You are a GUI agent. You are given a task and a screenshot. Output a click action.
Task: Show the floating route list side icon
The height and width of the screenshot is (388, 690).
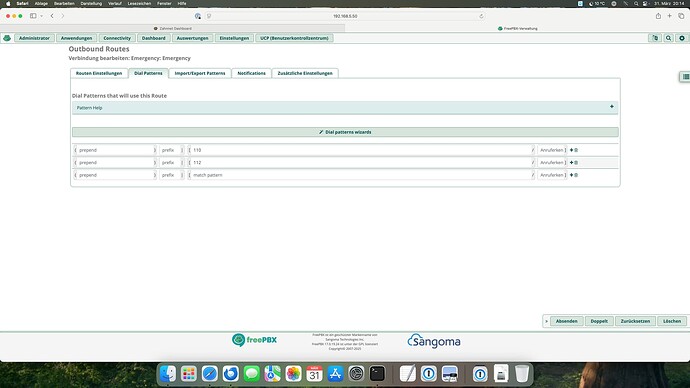685,77
